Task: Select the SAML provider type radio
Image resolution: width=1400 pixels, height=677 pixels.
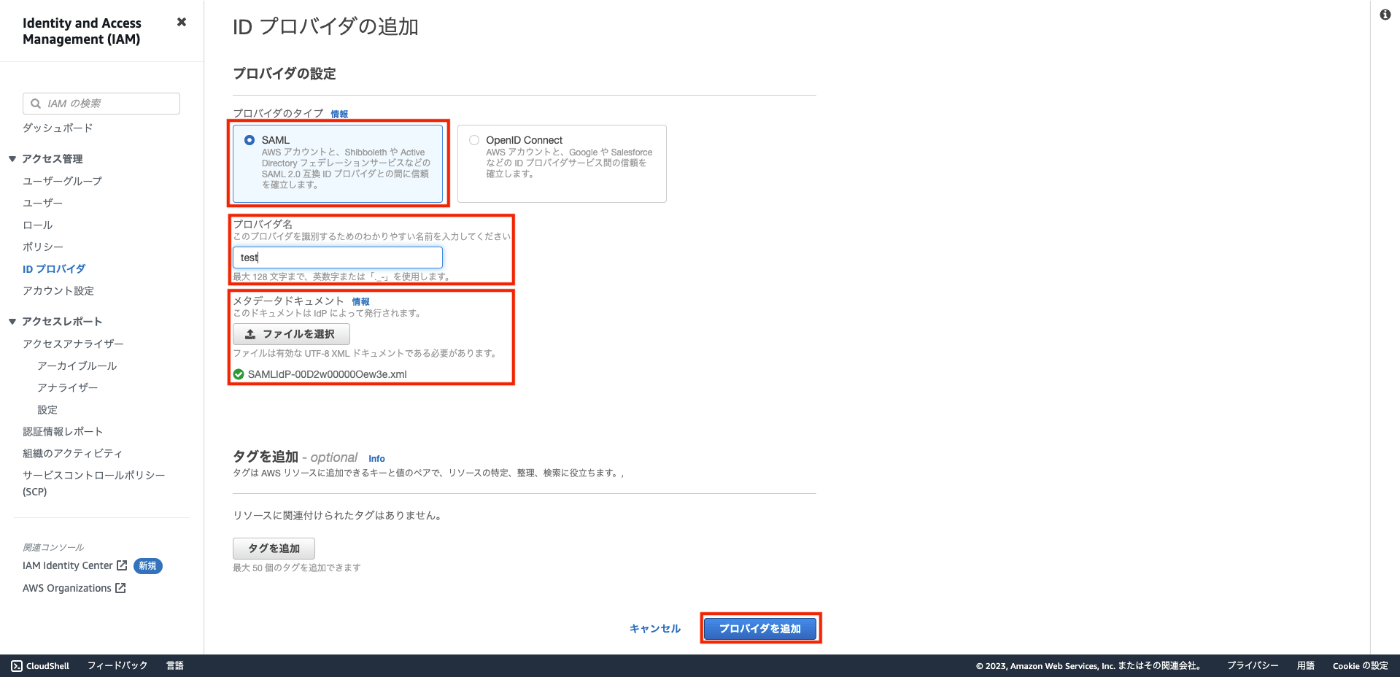Action: coord(249,141)
